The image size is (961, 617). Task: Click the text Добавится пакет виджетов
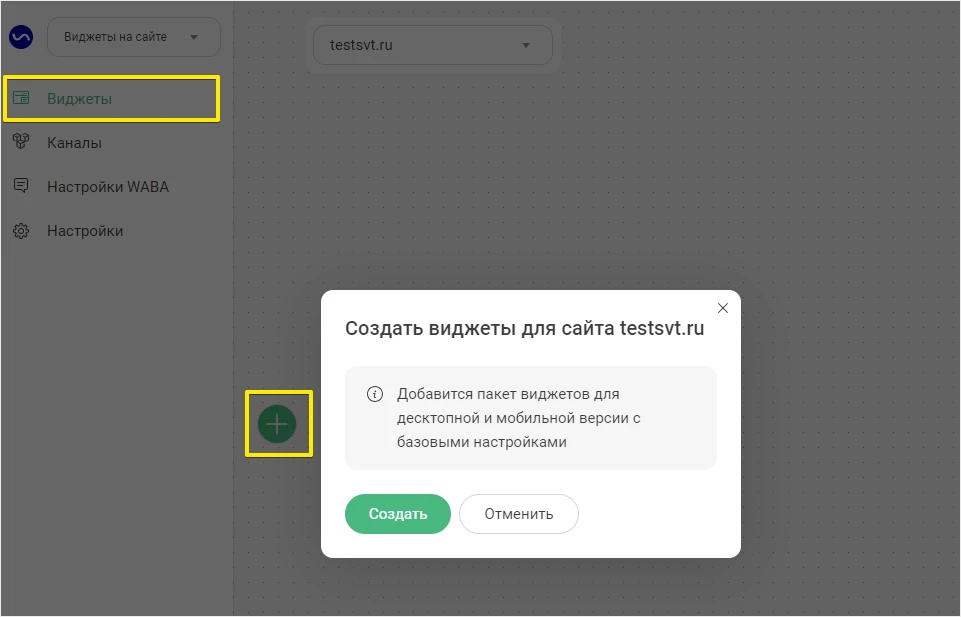[x=508, y=394]
